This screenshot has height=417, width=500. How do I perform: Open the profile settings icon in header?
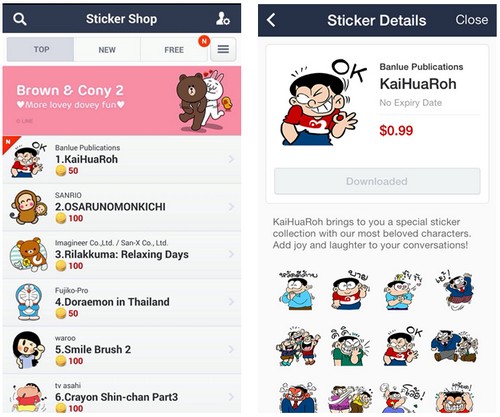[x=222, y=19]
